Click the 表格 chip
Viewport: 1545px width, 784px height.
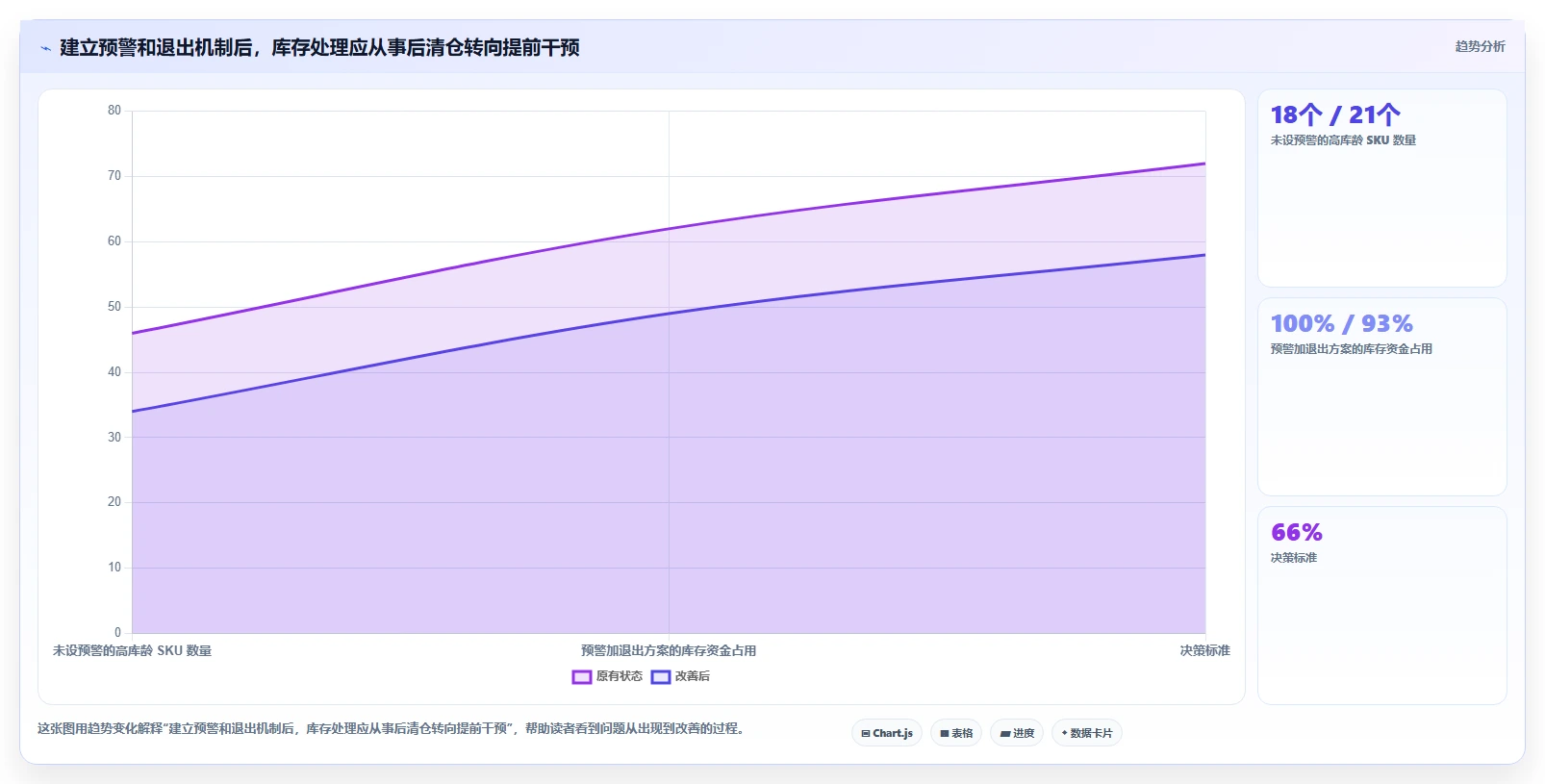click(x=956, y=733)
